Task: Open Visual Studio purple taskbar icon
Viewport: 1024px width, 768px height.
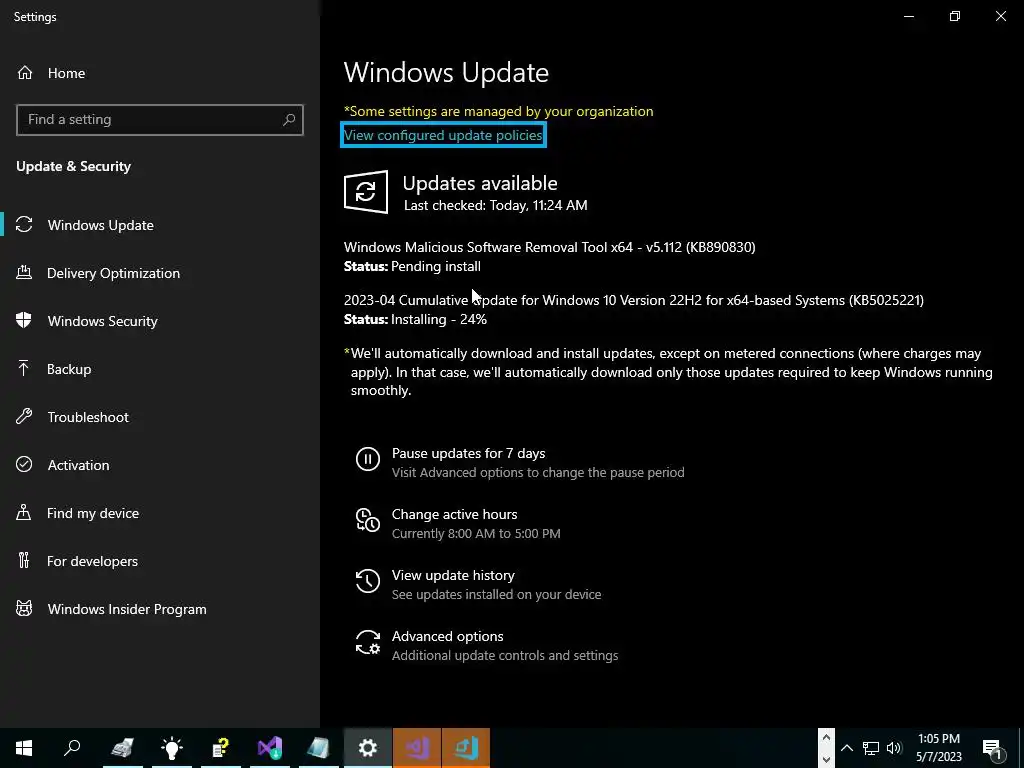Action: click(x=270, y=748)
